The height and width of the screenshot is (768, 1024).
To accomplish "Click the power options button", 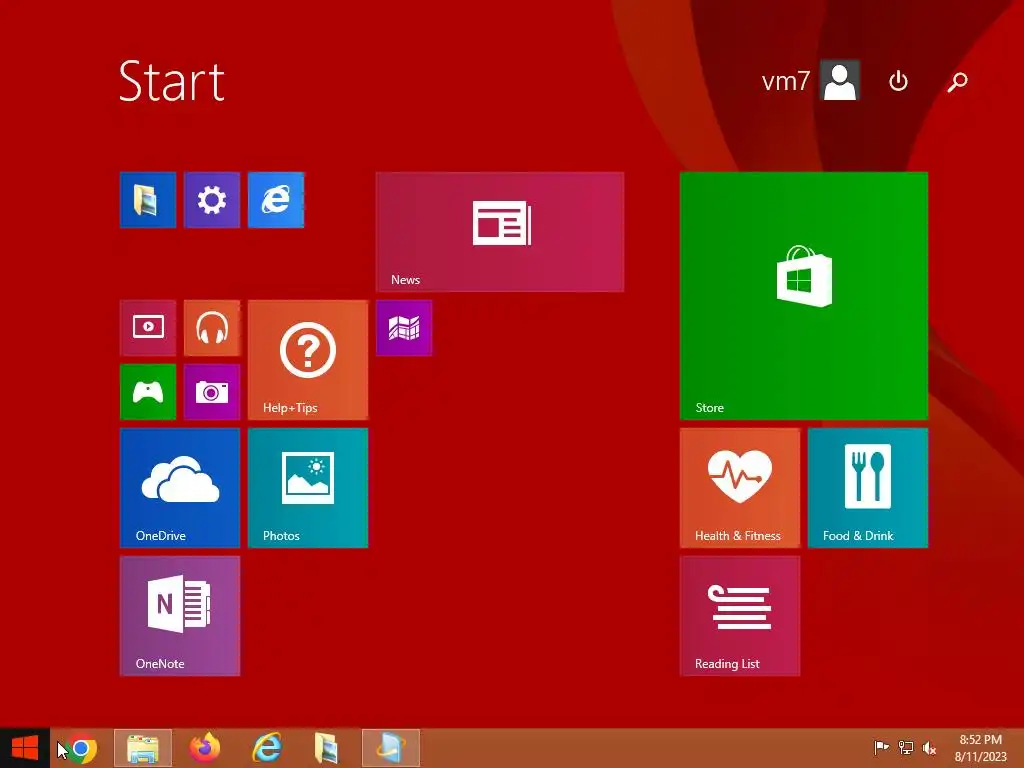I will (x=899, y=81).
